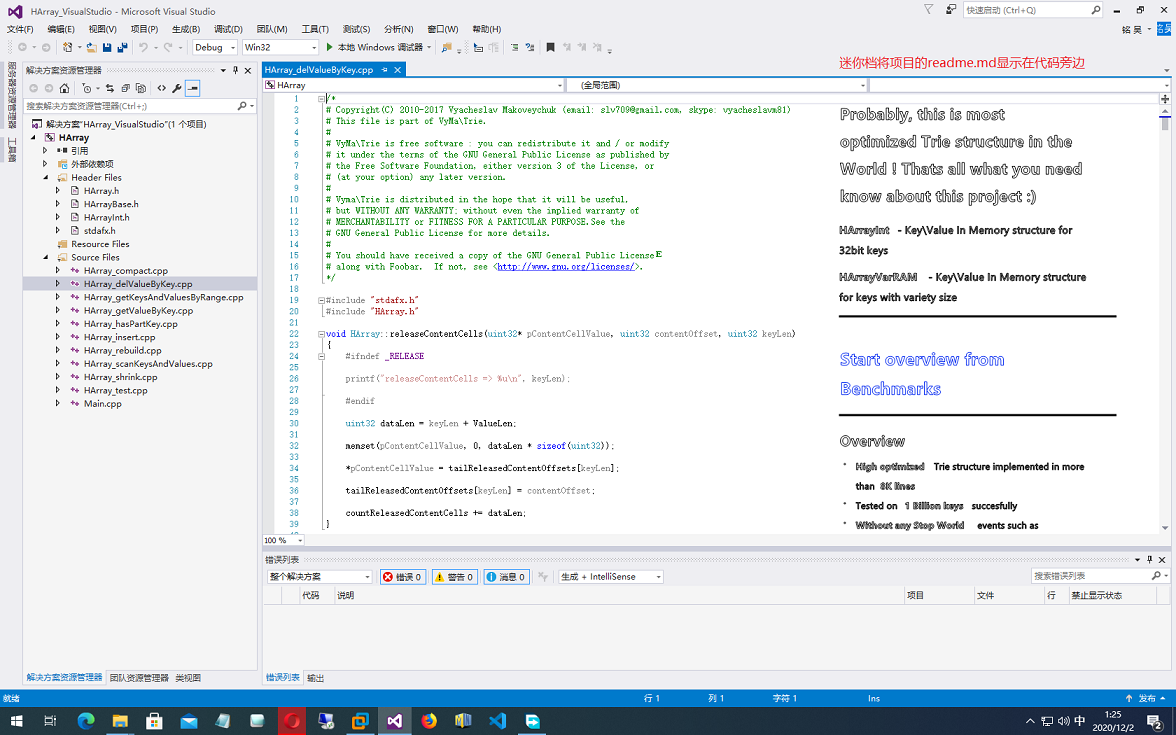Collapse the Header Files folder
Screen dimensions: 1176x735
[x=46, y=178]
